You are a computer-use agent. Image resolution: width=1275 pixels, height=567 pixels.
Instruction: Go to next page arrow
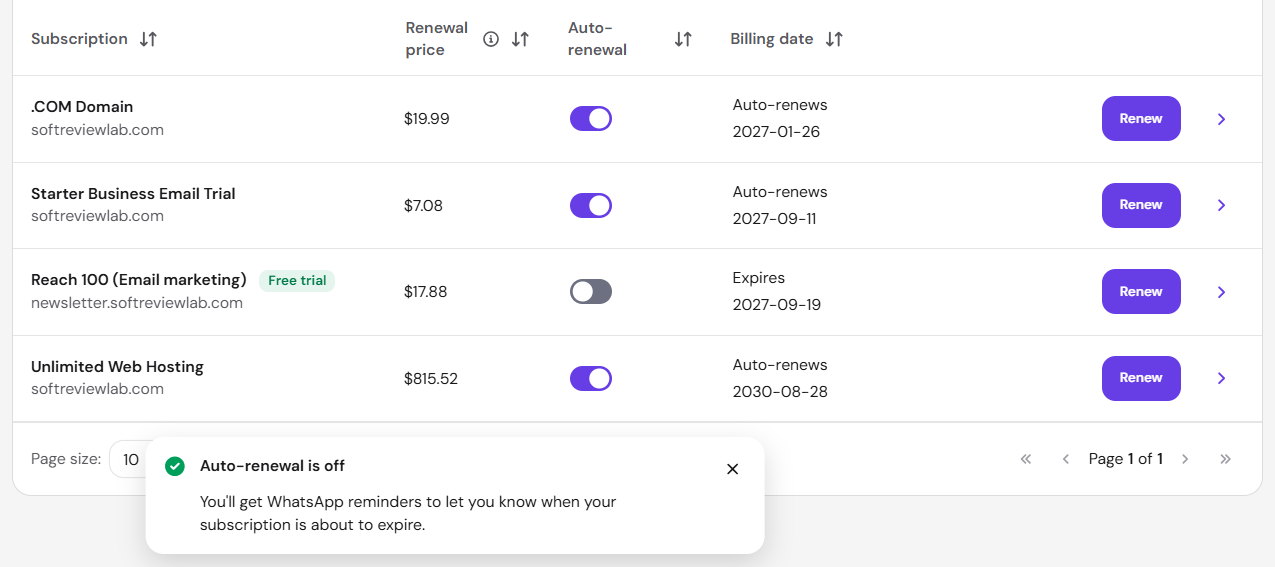pyautogui.click(x=1185, y=459)
